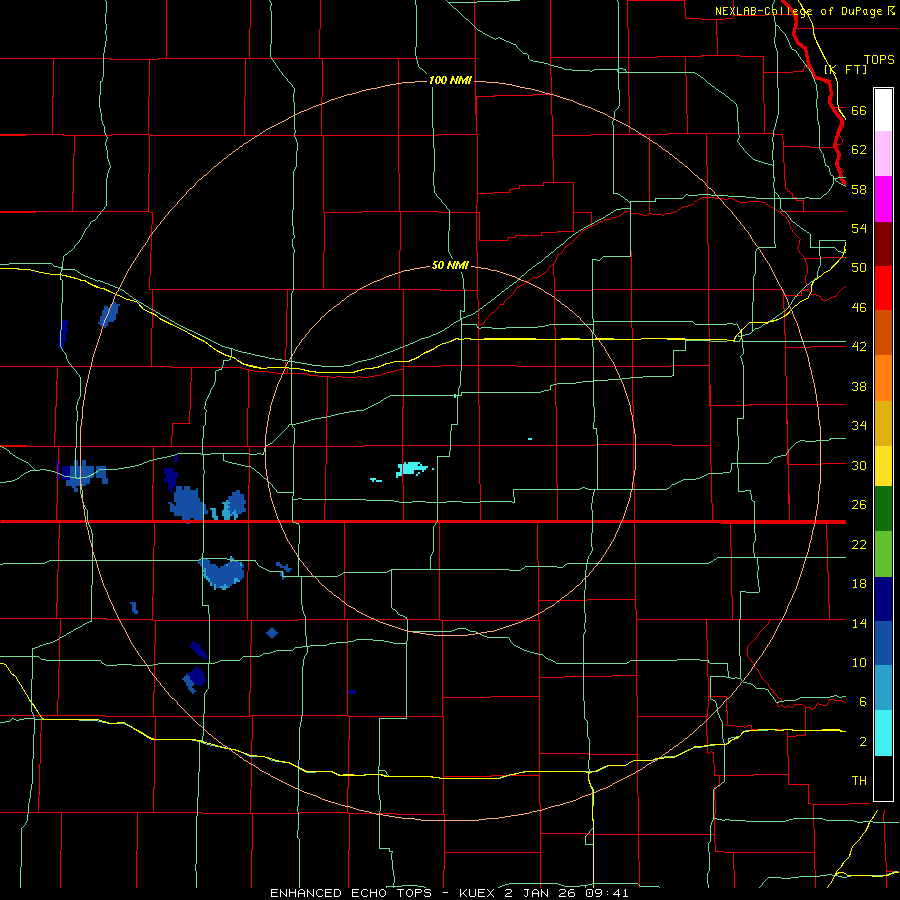Click the legend value 30
The height and width of the screenshot is (900, 900).
(859, 465)
